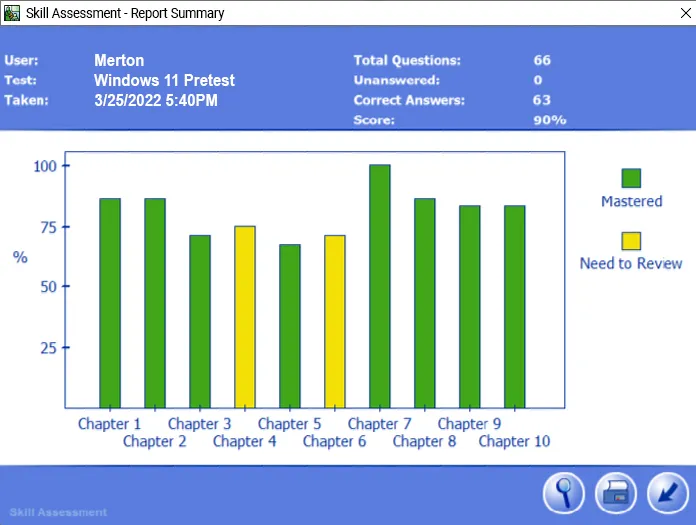Select the yellow Chapter 4 bar
Screen dimensions: 696x525
[x=245, y=317]
